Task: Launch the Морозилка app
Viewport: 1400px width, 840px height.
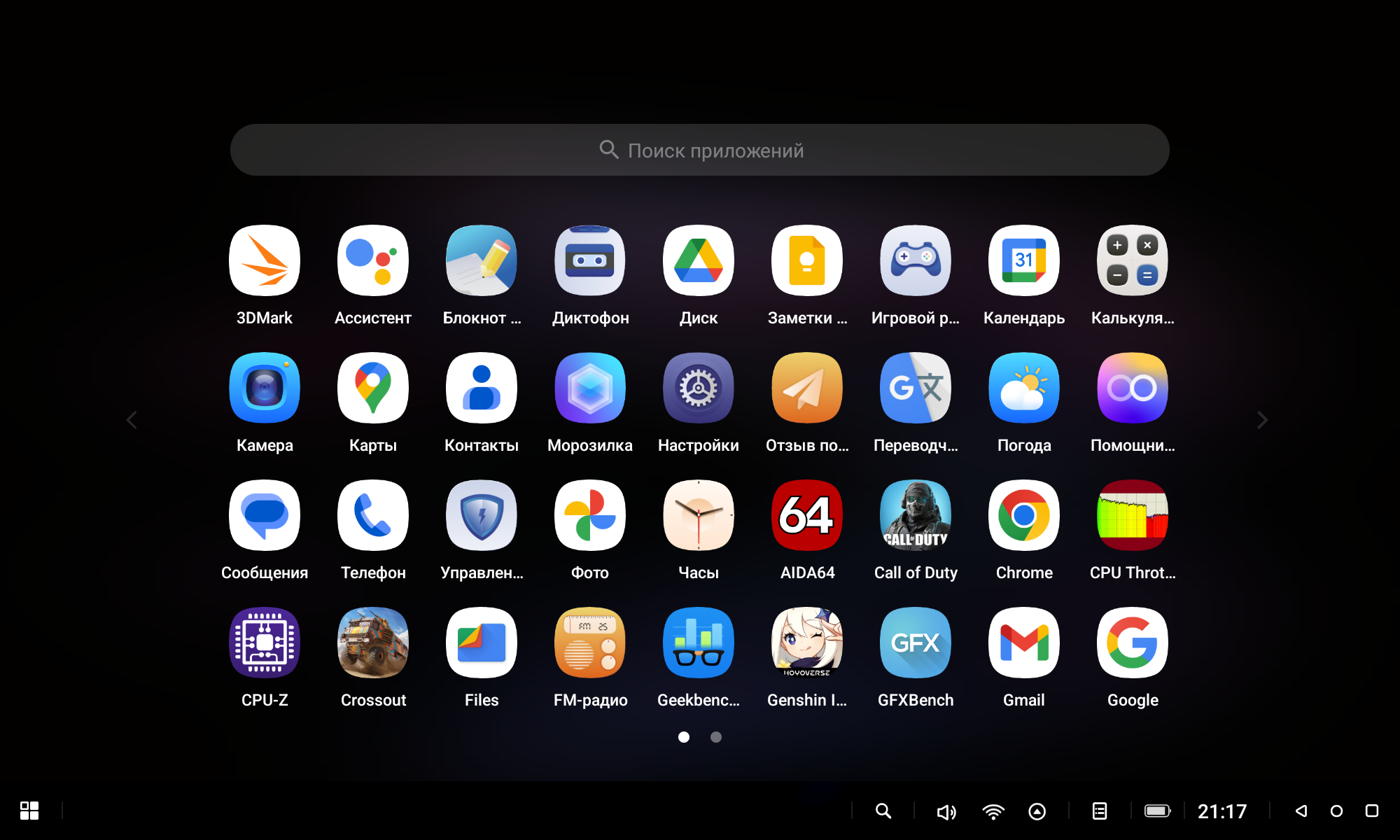Action: [x=590, y=388]
